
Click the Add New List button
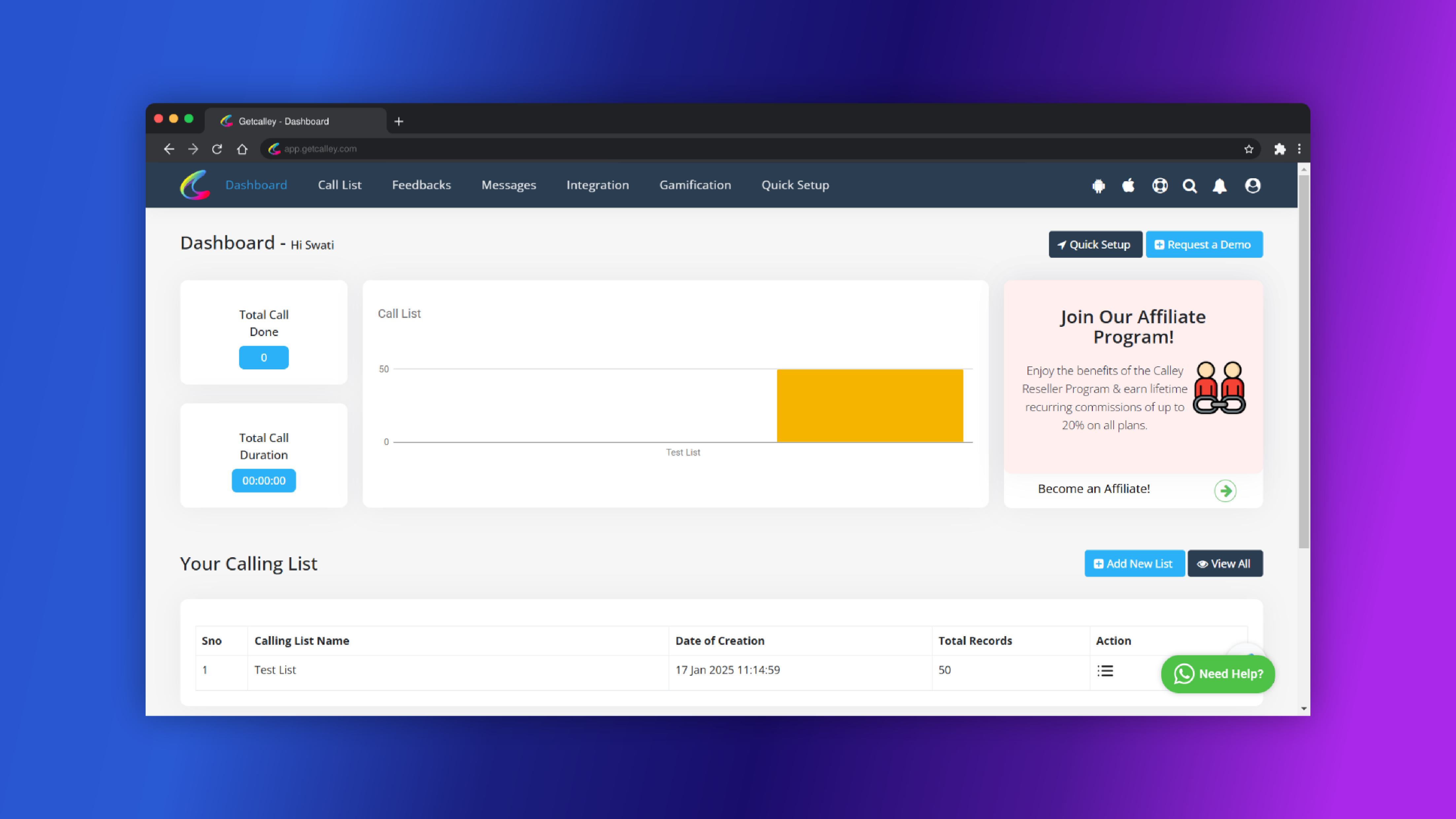tap(1134, 563)
